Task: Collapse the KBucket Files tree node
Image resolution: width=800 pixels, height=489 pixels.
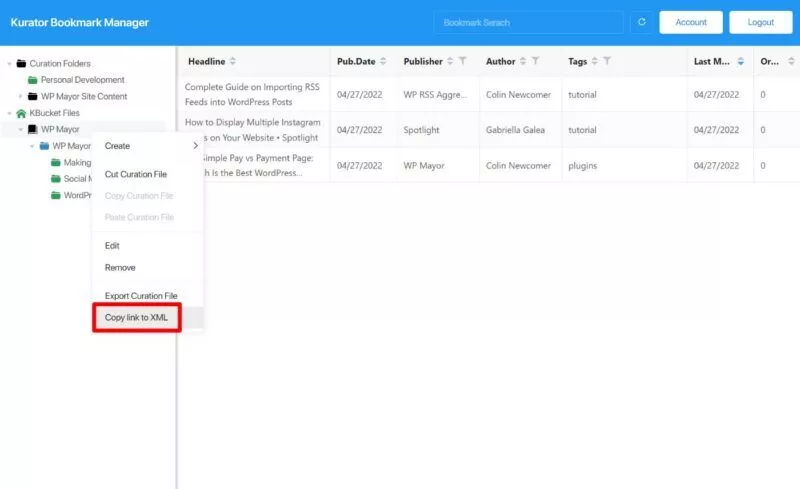Action: click(x=9, y=113)
